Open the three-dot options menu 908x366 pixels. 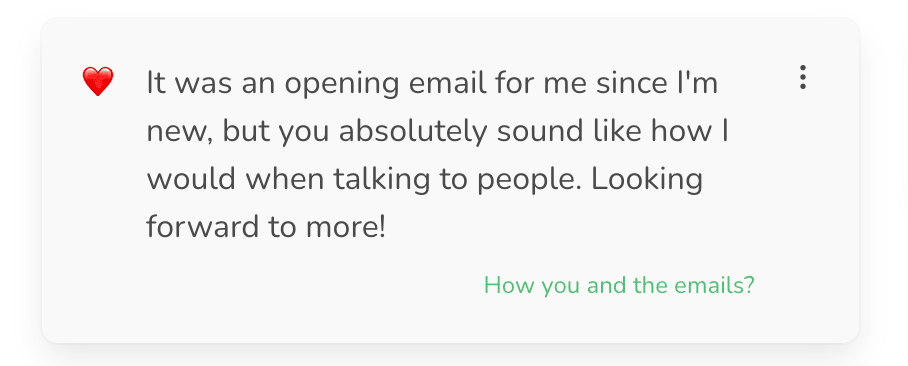[803, 77]
